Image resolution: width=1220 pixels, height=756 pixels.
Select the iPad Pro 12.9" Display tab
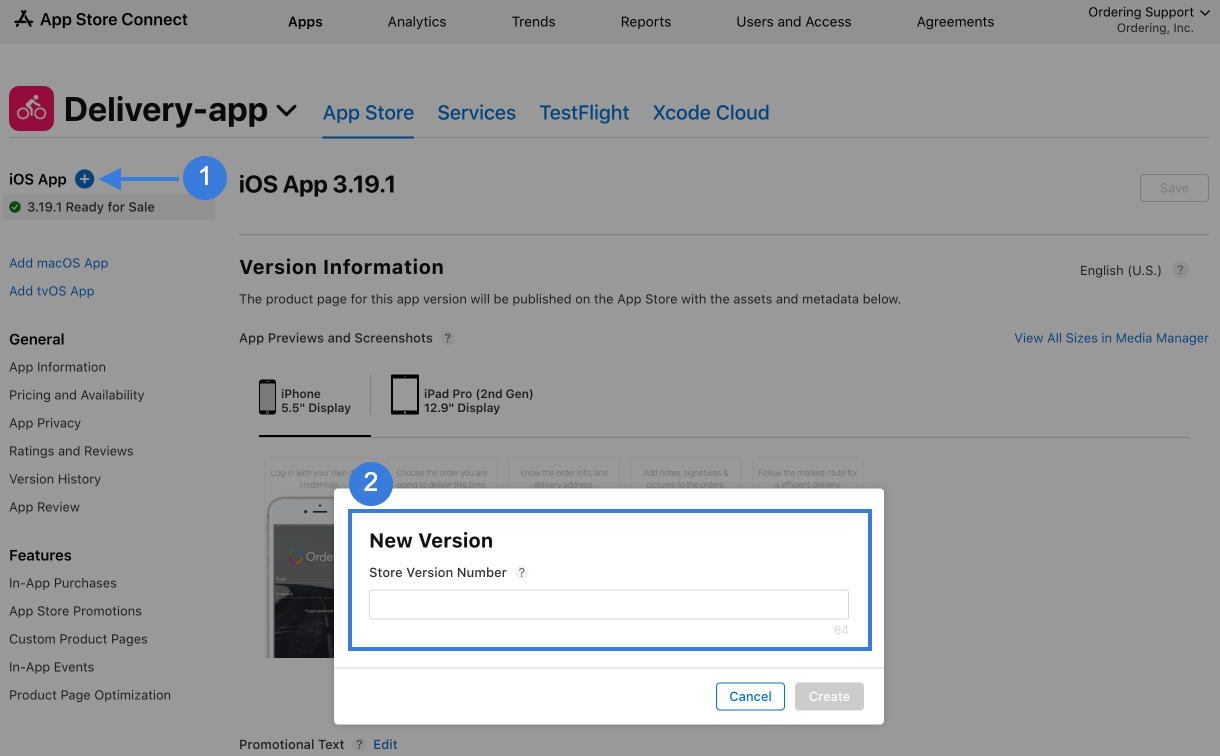coord(462,395)
